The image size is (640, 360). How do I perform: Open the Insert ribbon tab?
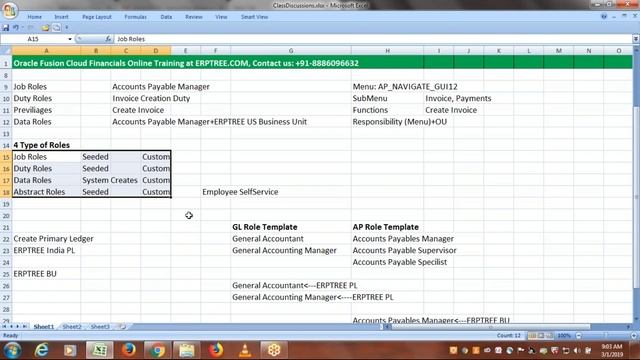(x=61, y=17)
